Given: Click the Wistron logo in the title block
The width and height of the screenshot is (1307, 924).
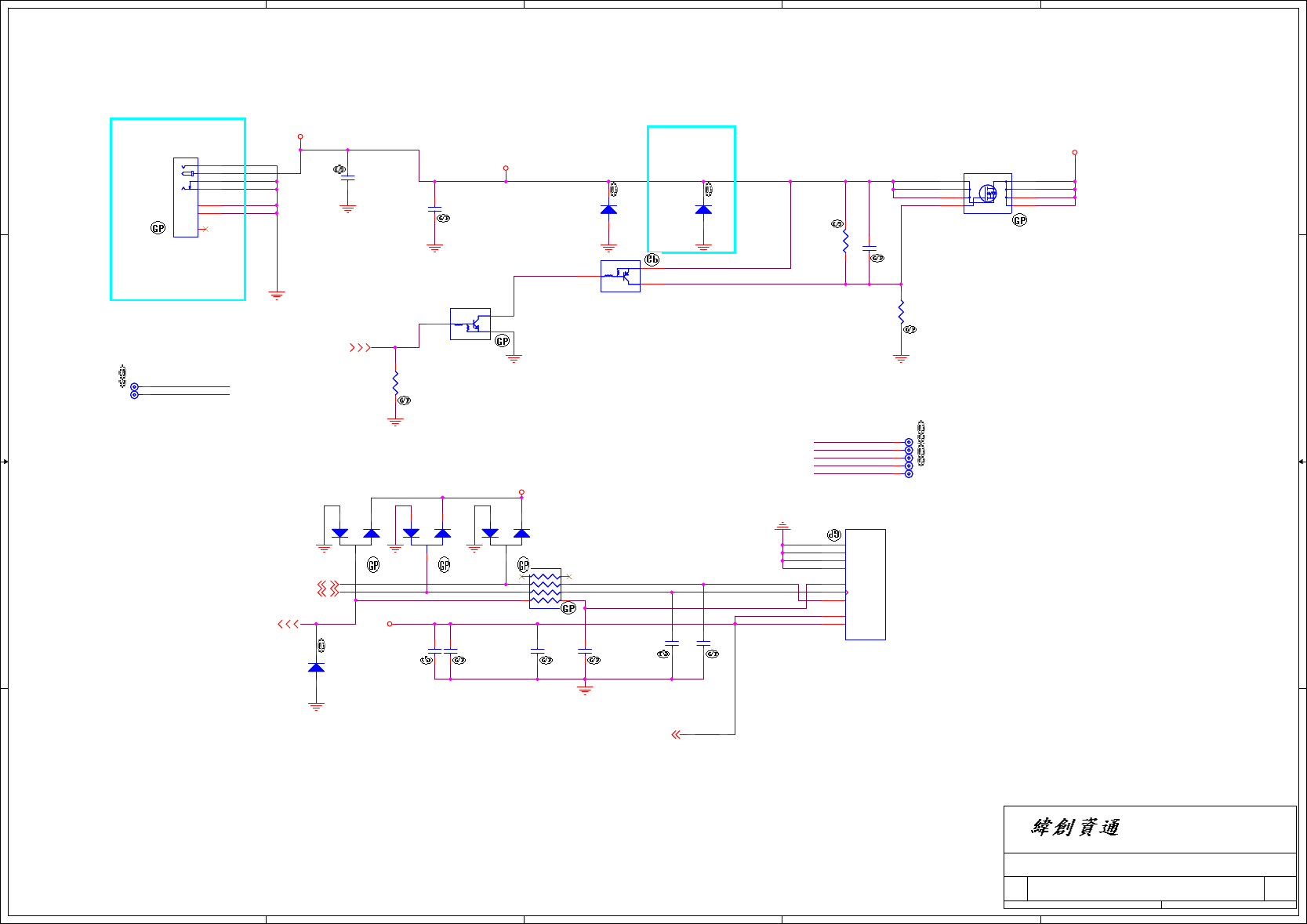Looking at the screenshot, I should point(1076,827).
